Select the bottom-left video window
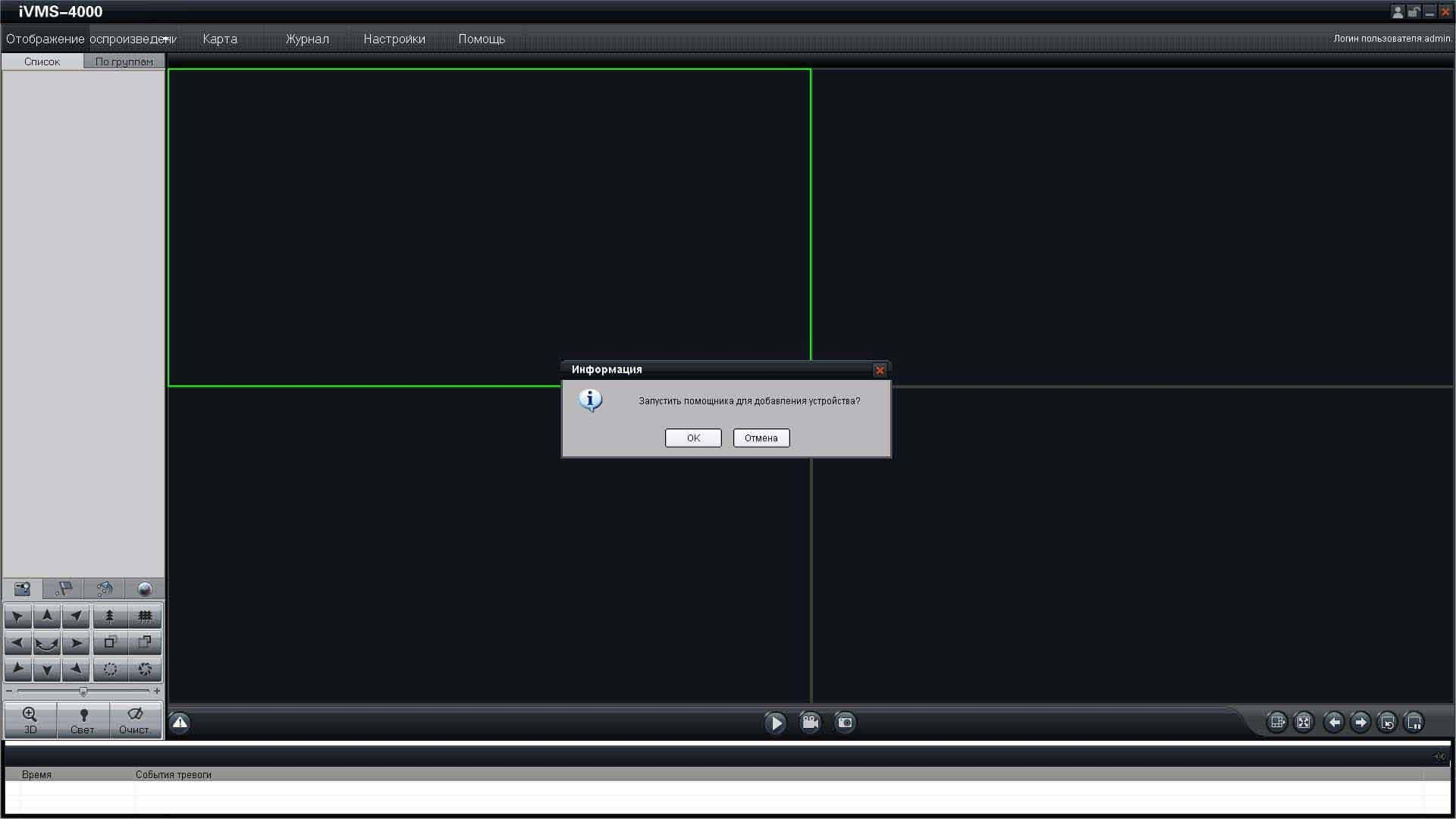Screen dimensions: 1456x819 click(x=489, y=544)
